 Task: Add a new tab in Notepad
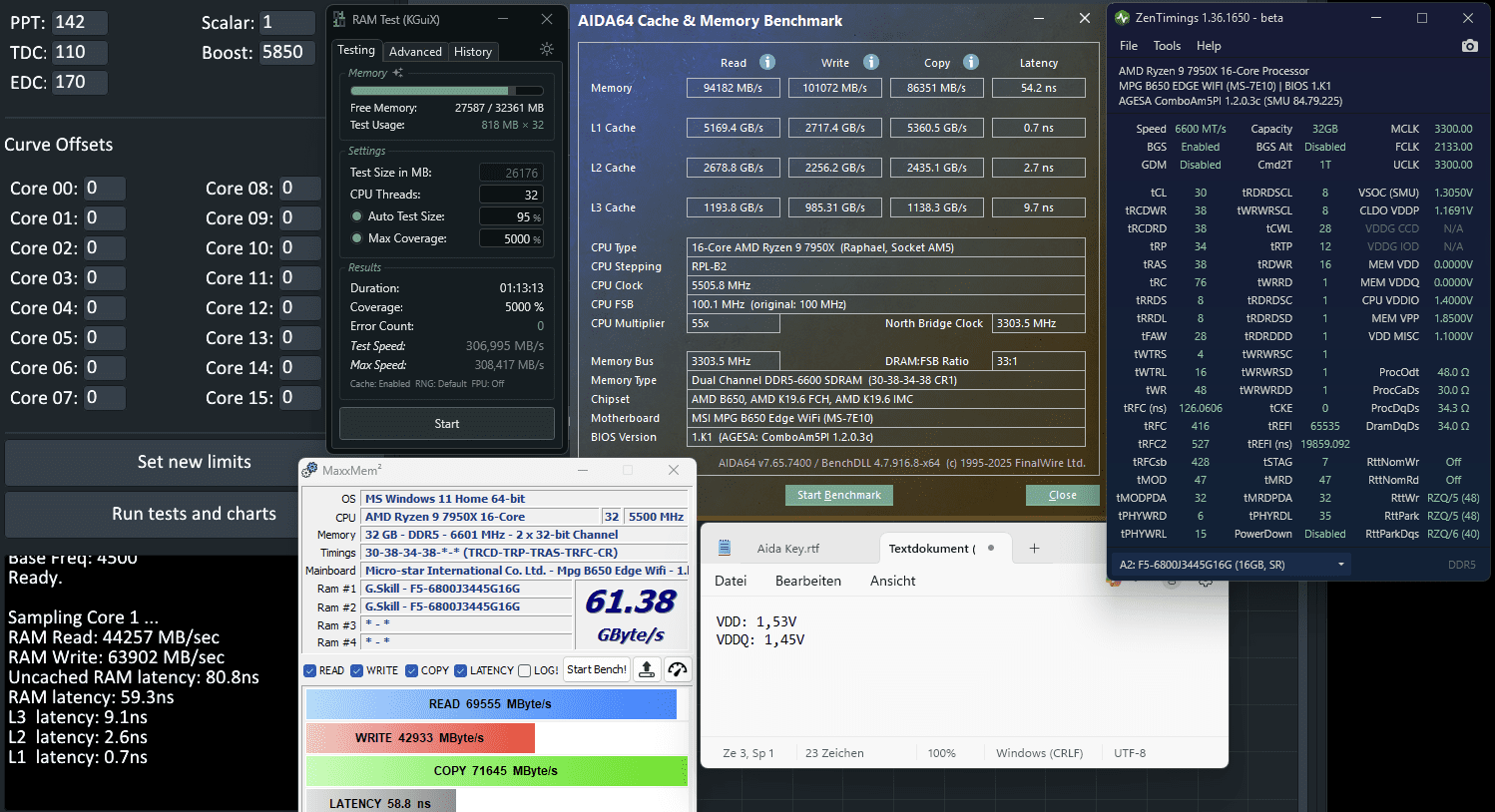(1035, 548)
